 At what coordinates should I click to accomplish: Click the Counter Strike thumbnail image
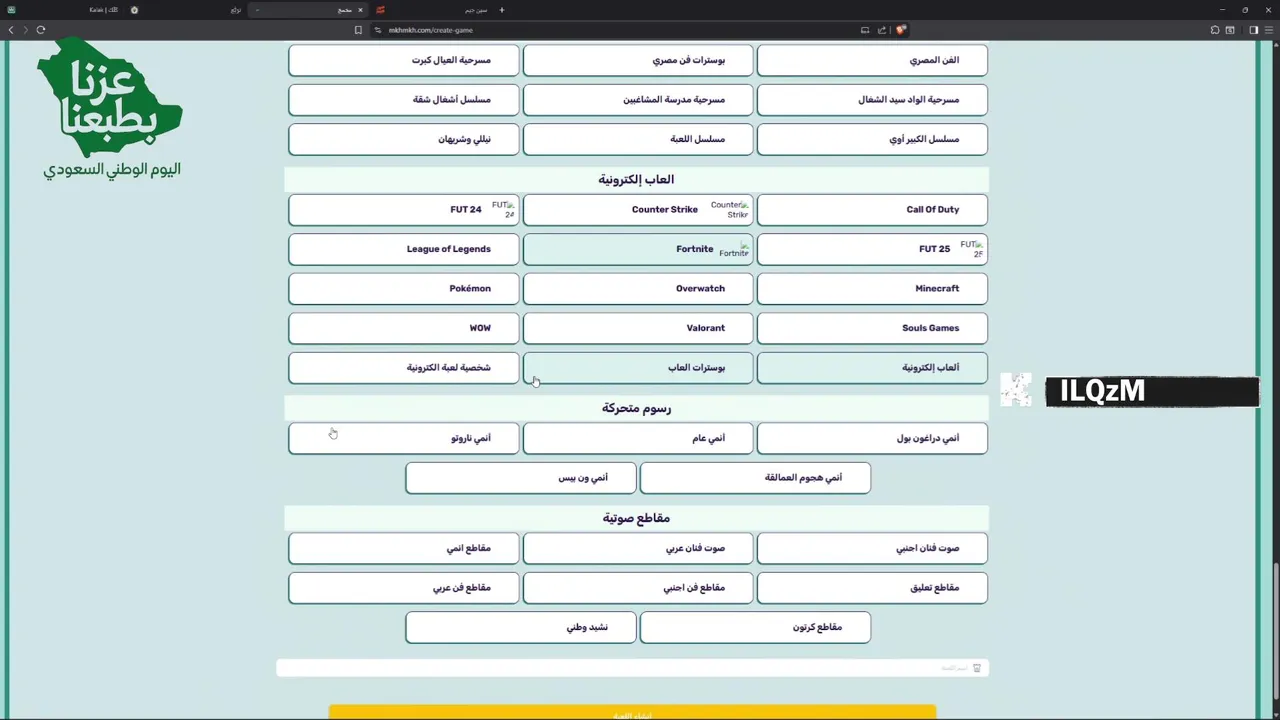(730, 210)
